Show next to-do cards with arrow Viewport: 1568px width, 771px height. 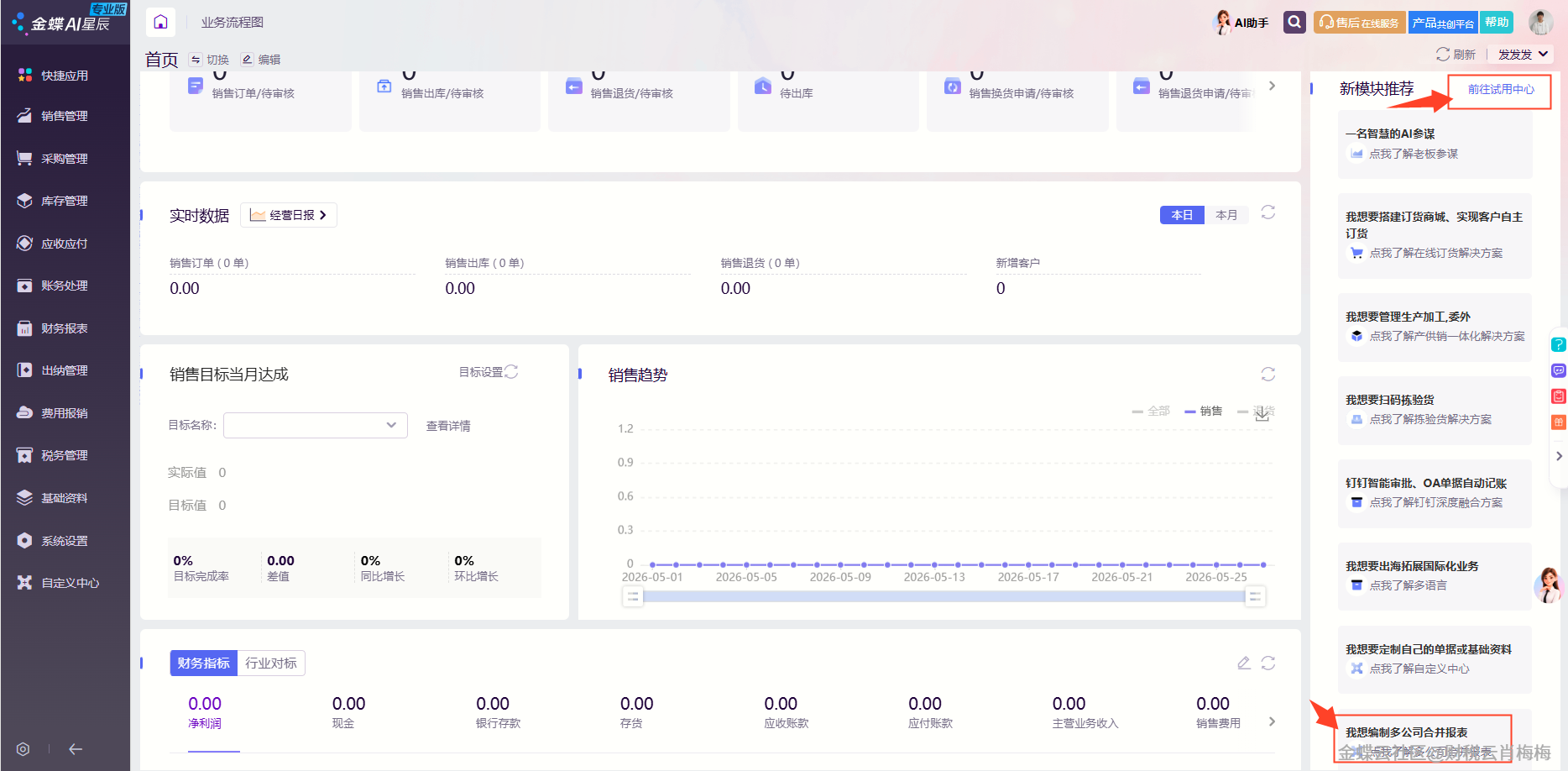1272,86
